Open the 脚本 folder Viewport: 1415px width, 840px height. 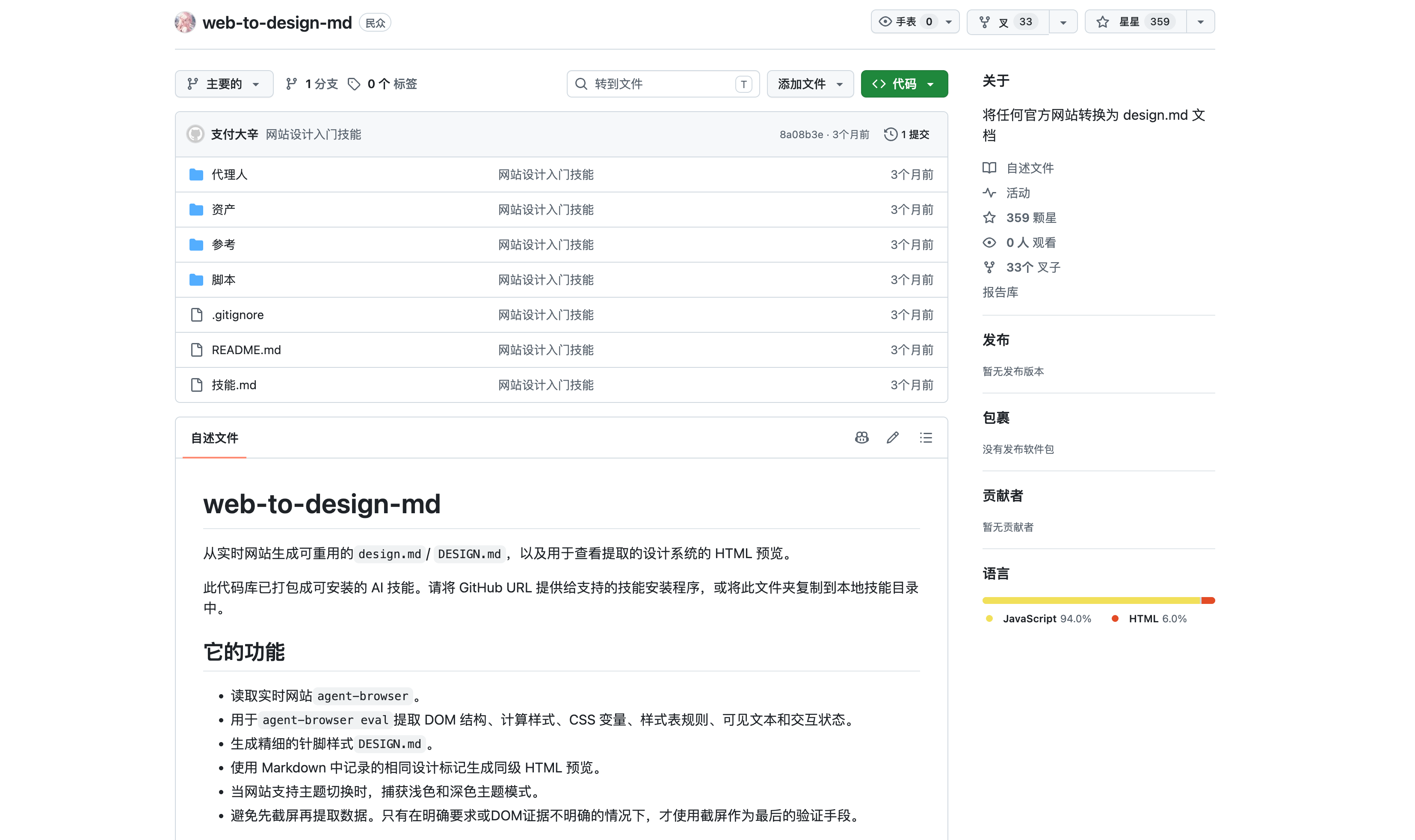tap(224, 280)
